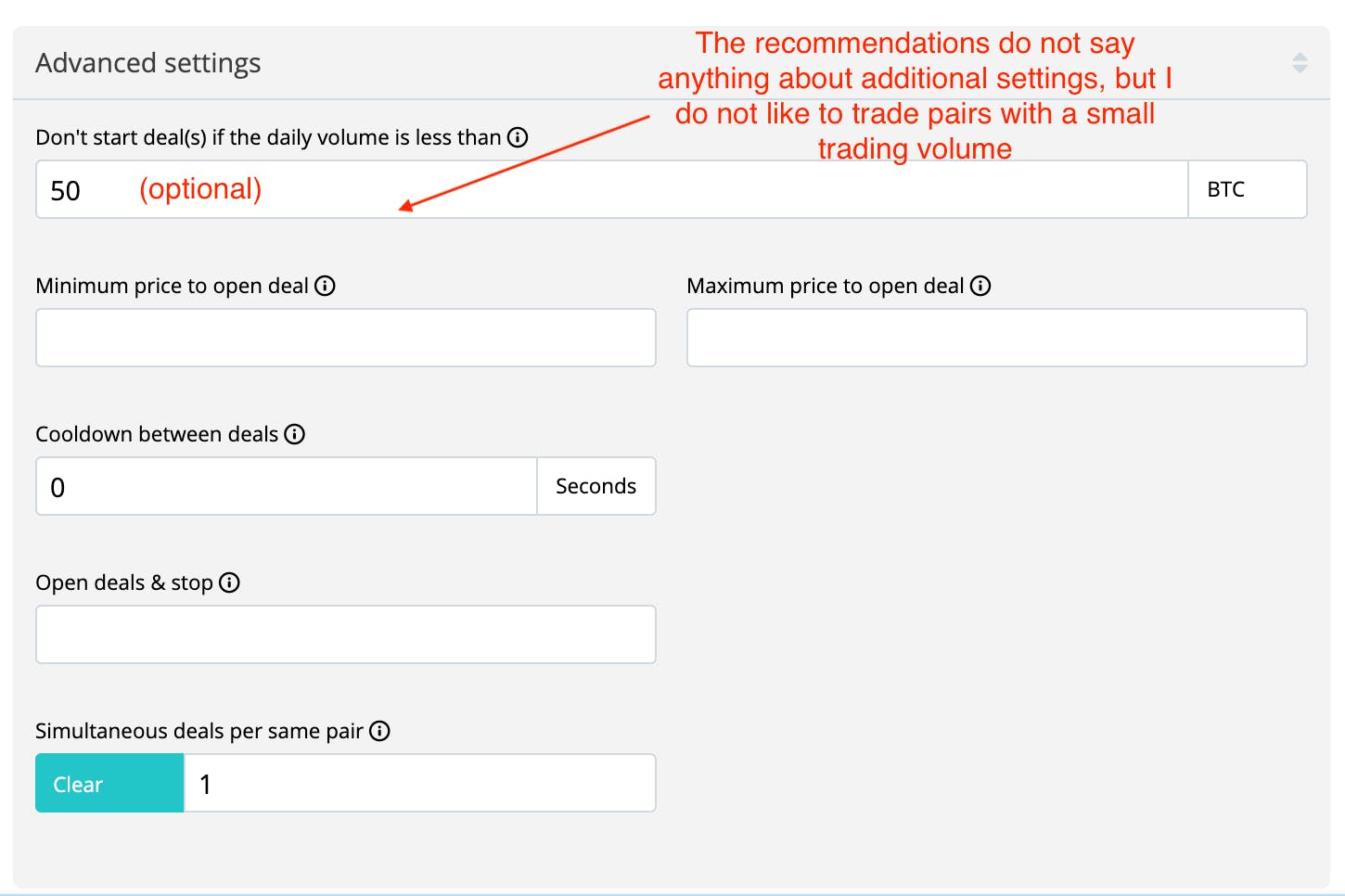Click the BTC currency unit box
The width and height of the screenshot is (1345, 896).
point(1247,190)
